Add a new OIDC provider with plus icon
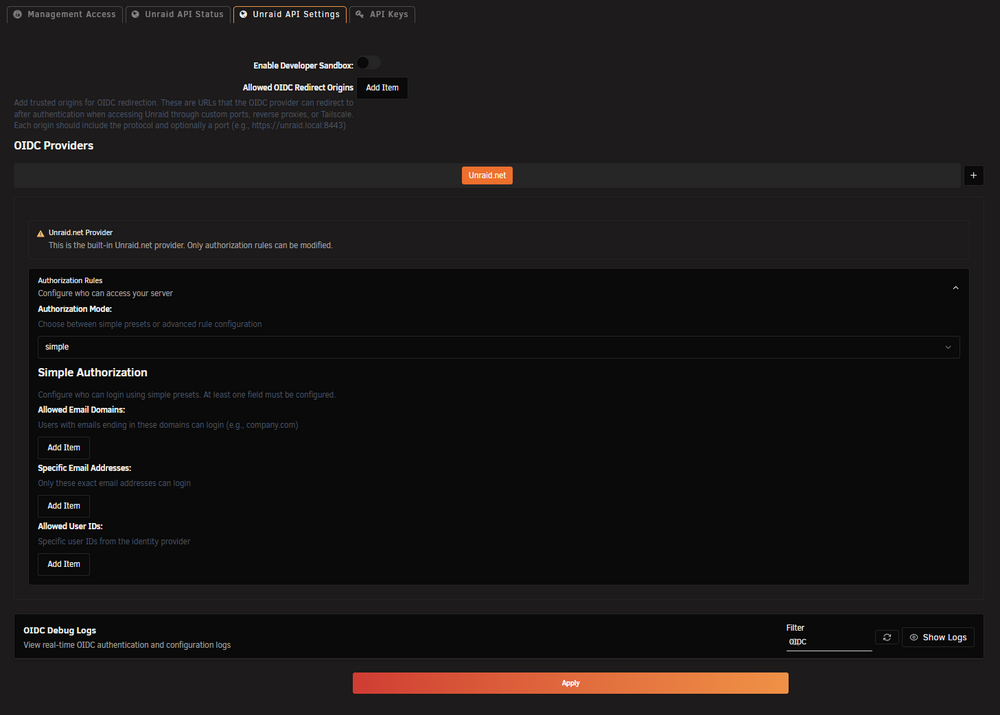Screen dimensions: 1000x715 coord(973,175)
